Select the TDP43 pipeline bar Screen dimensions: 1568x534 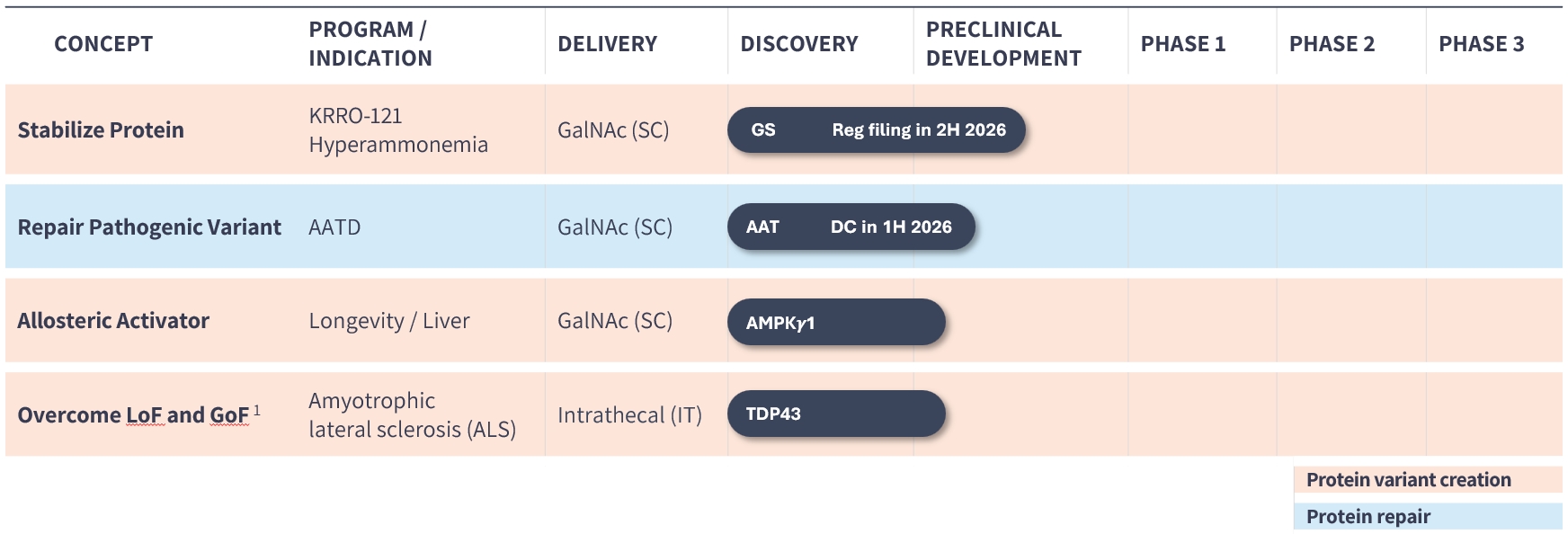836,414
